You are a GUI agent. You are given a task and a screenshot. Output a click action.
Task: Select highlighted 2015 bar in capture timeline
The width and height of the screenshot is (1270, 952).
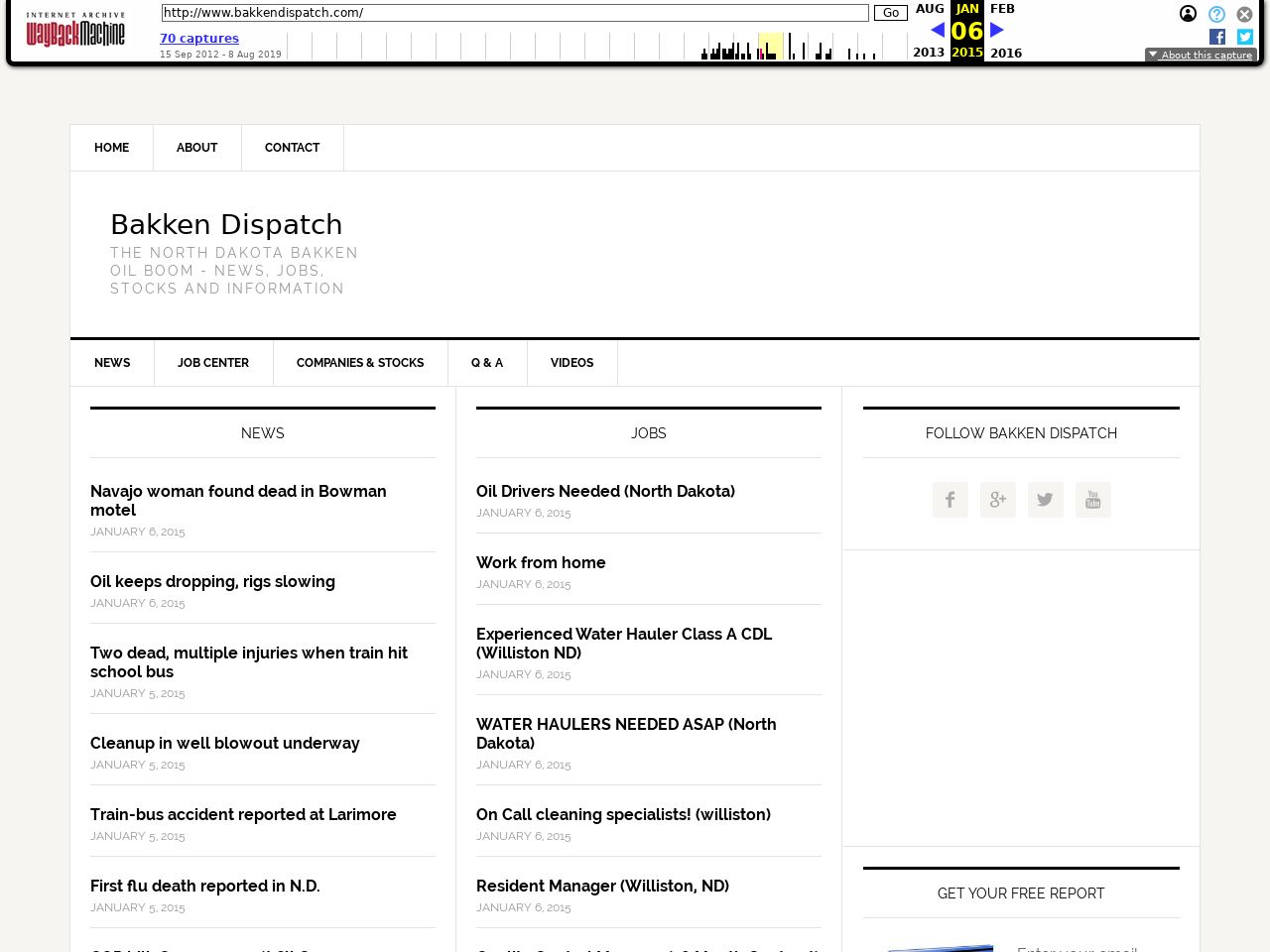click(770, 47)
